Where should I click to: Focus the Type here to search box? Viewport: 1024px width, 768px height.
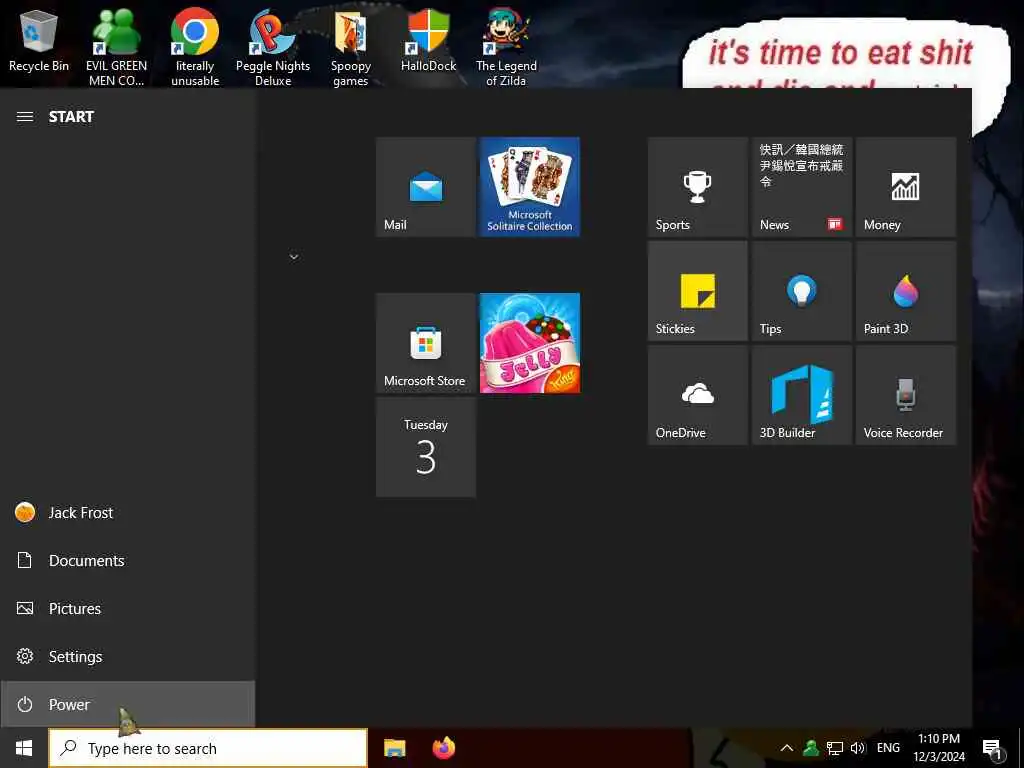click(x=208, y=748)
